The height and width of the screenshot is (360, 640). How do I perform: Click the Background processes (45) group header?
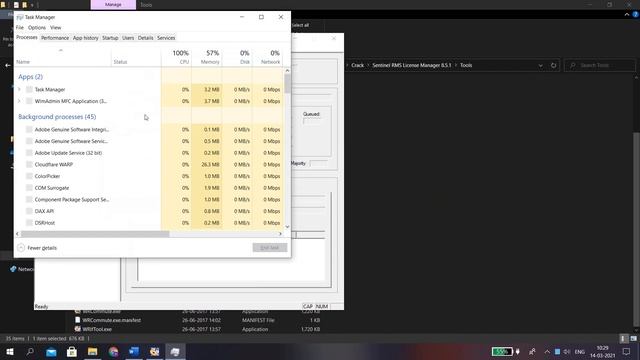[57, 117]
